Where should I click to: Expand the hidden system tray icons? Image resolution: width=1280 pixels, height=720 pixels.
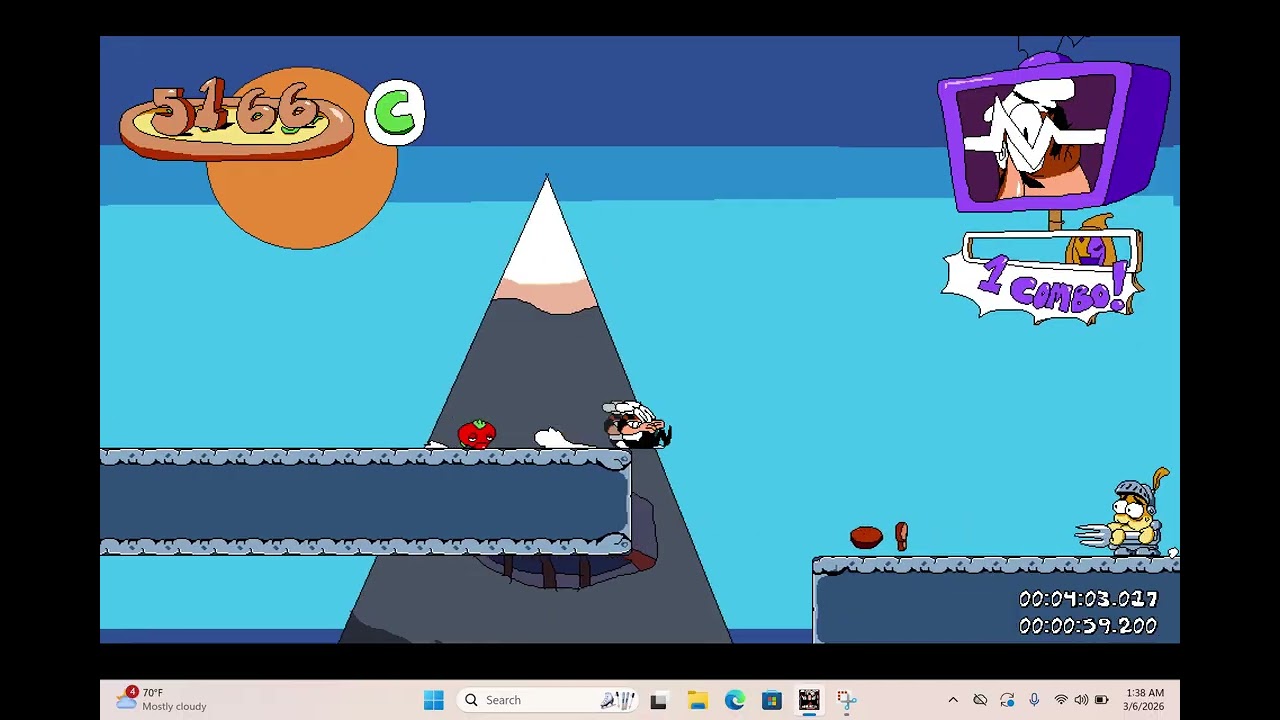953,700
